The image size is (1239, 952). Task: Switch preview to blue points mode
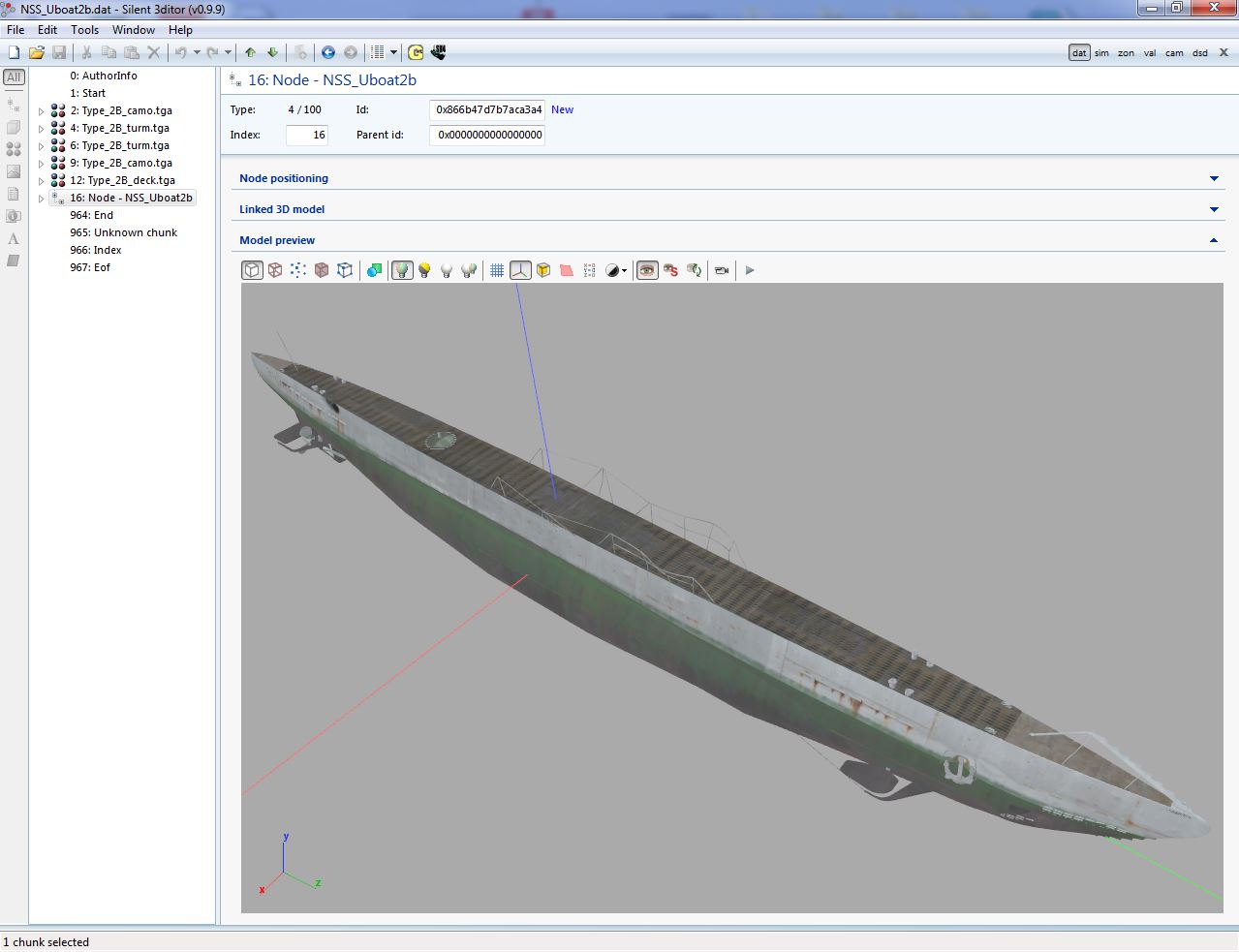coord(298,270)
